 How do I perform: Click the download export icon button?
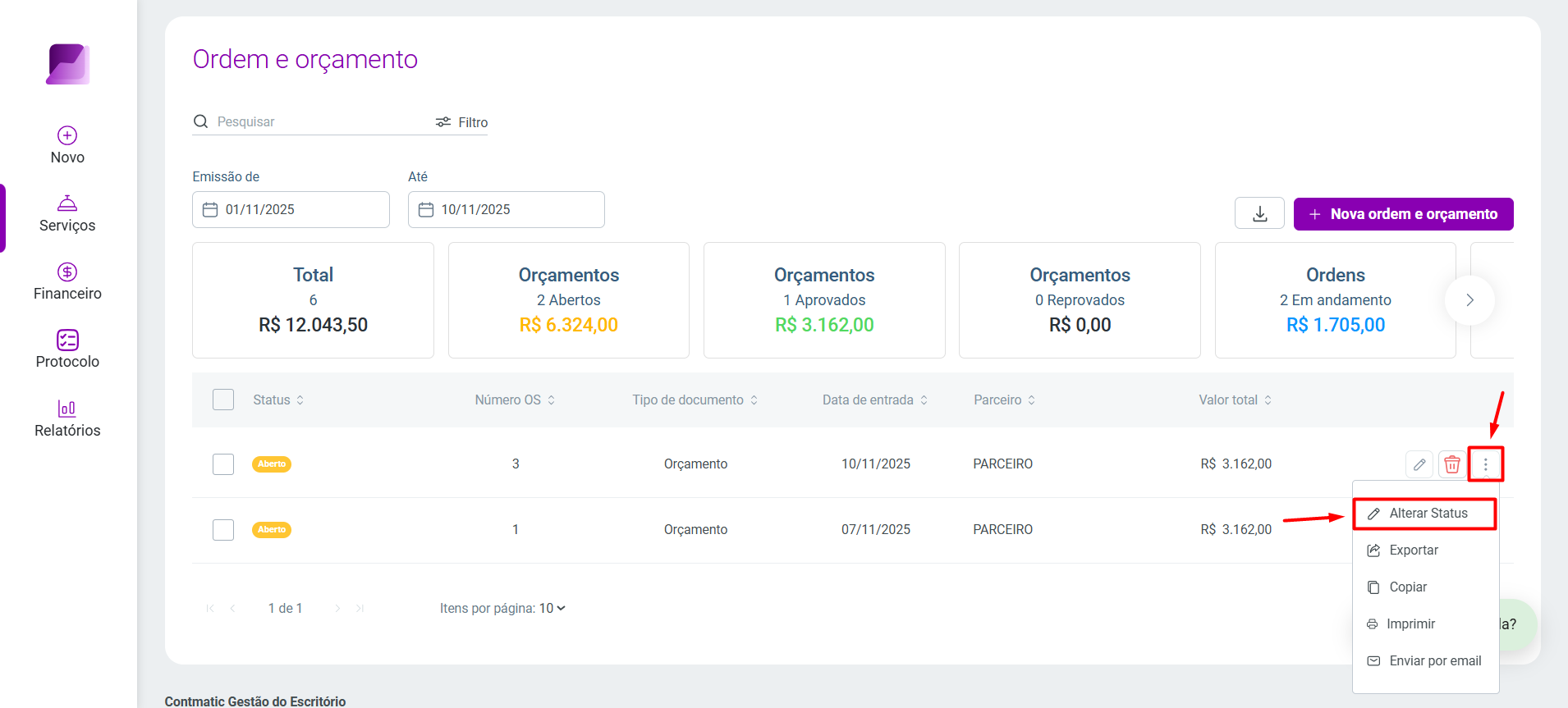pyautogui.click(x=1259, y=213)
